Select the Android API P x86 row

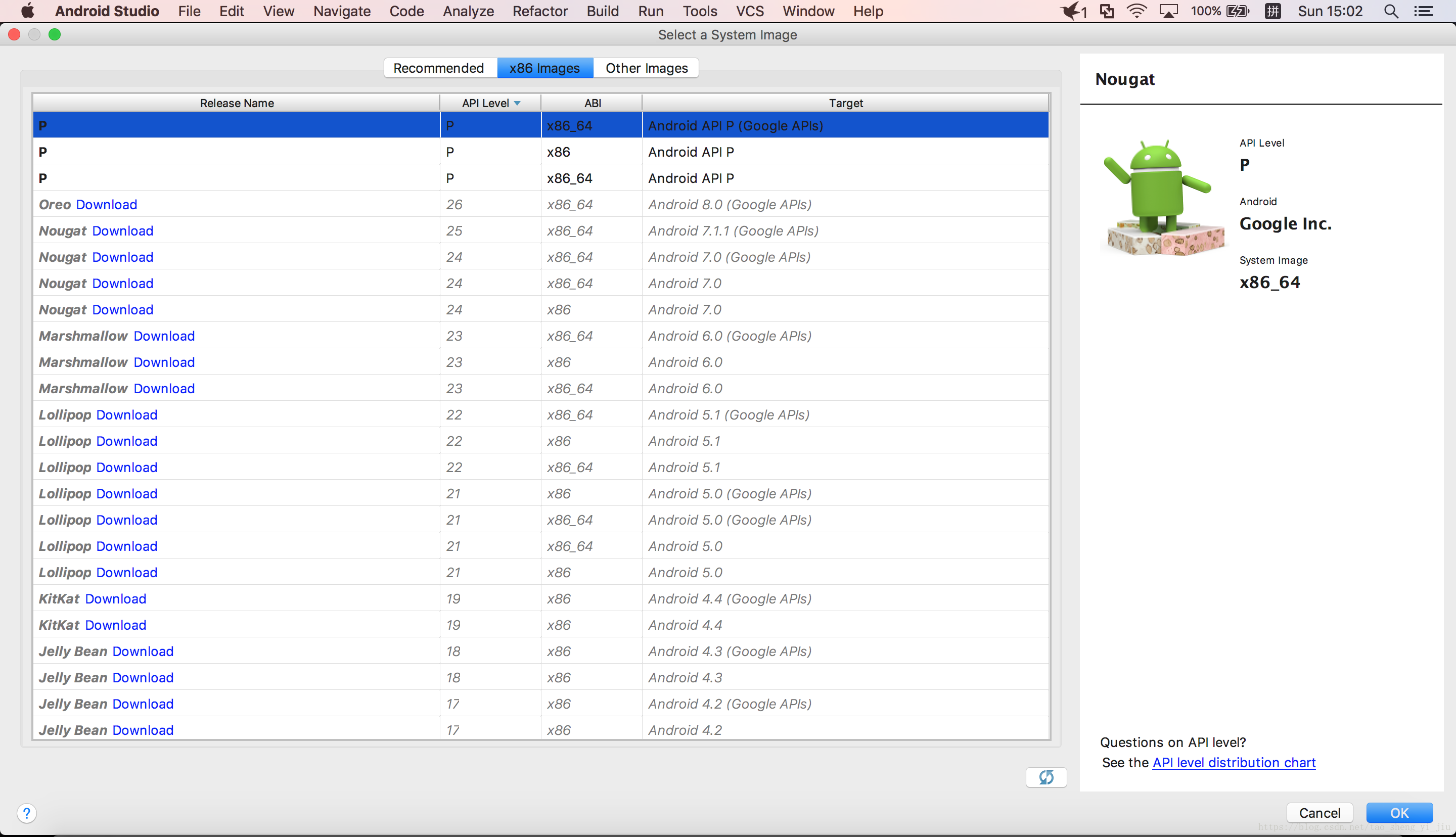(540, 152)
